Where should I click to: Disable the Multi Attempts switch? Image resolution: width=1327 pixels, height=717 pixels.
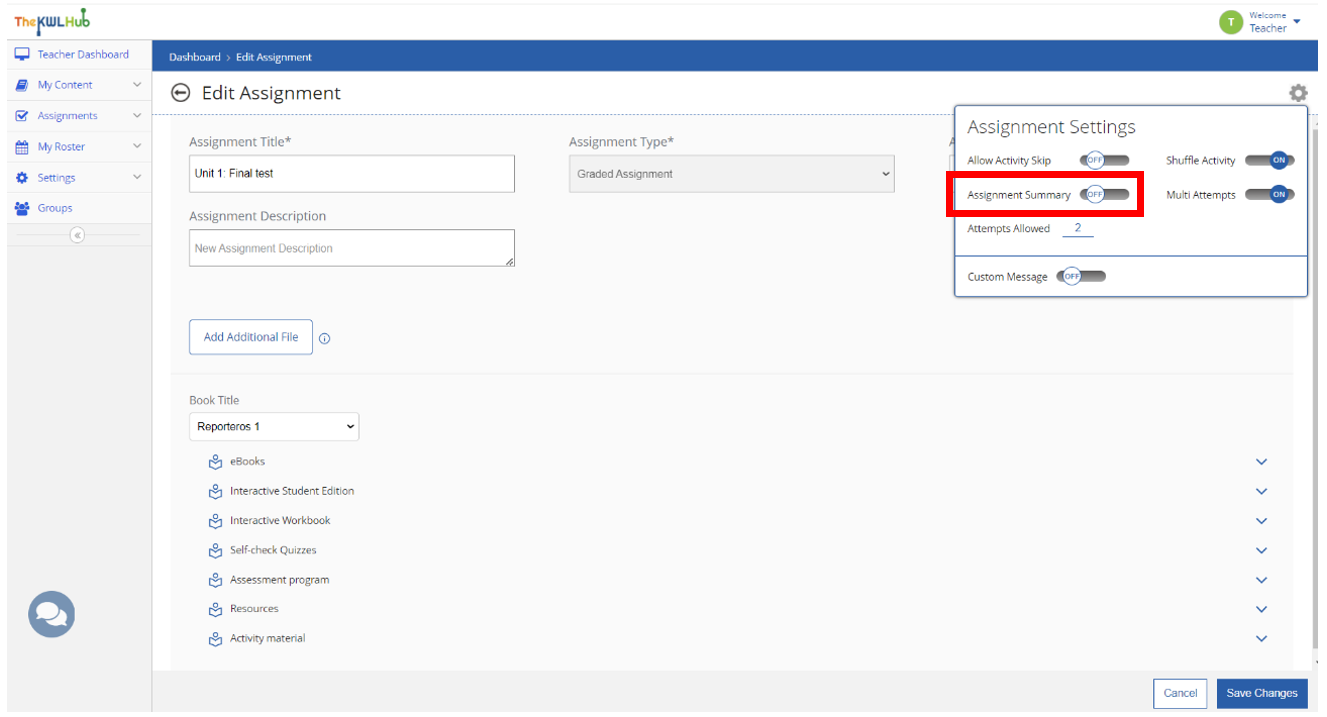(x=1270, y=195)
